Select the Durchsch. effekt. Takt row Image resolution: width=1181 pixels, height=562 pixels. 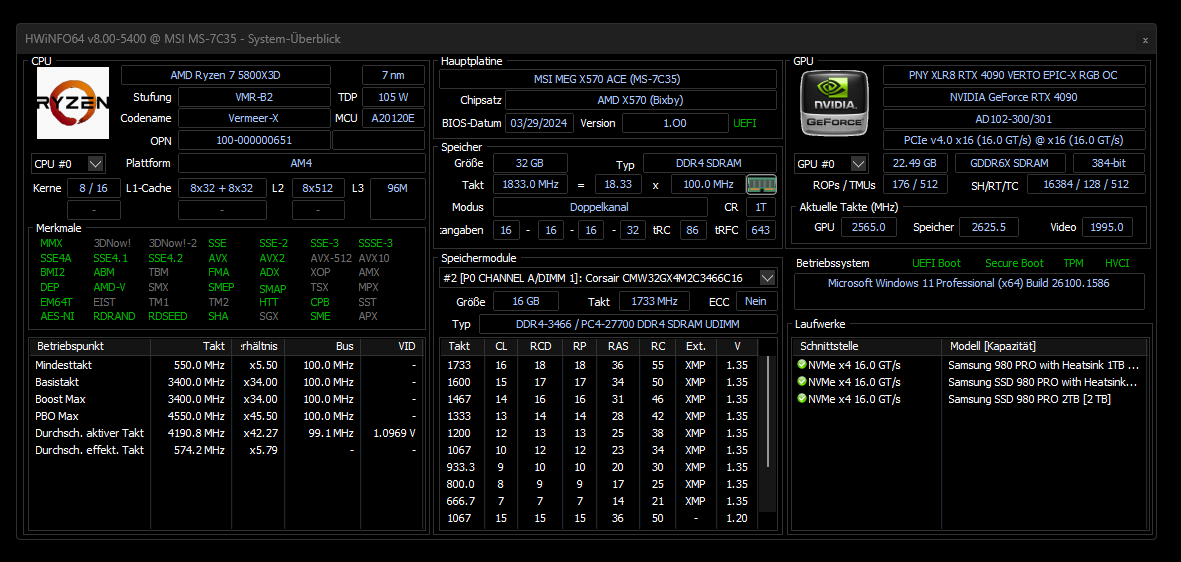click(226, 450)
